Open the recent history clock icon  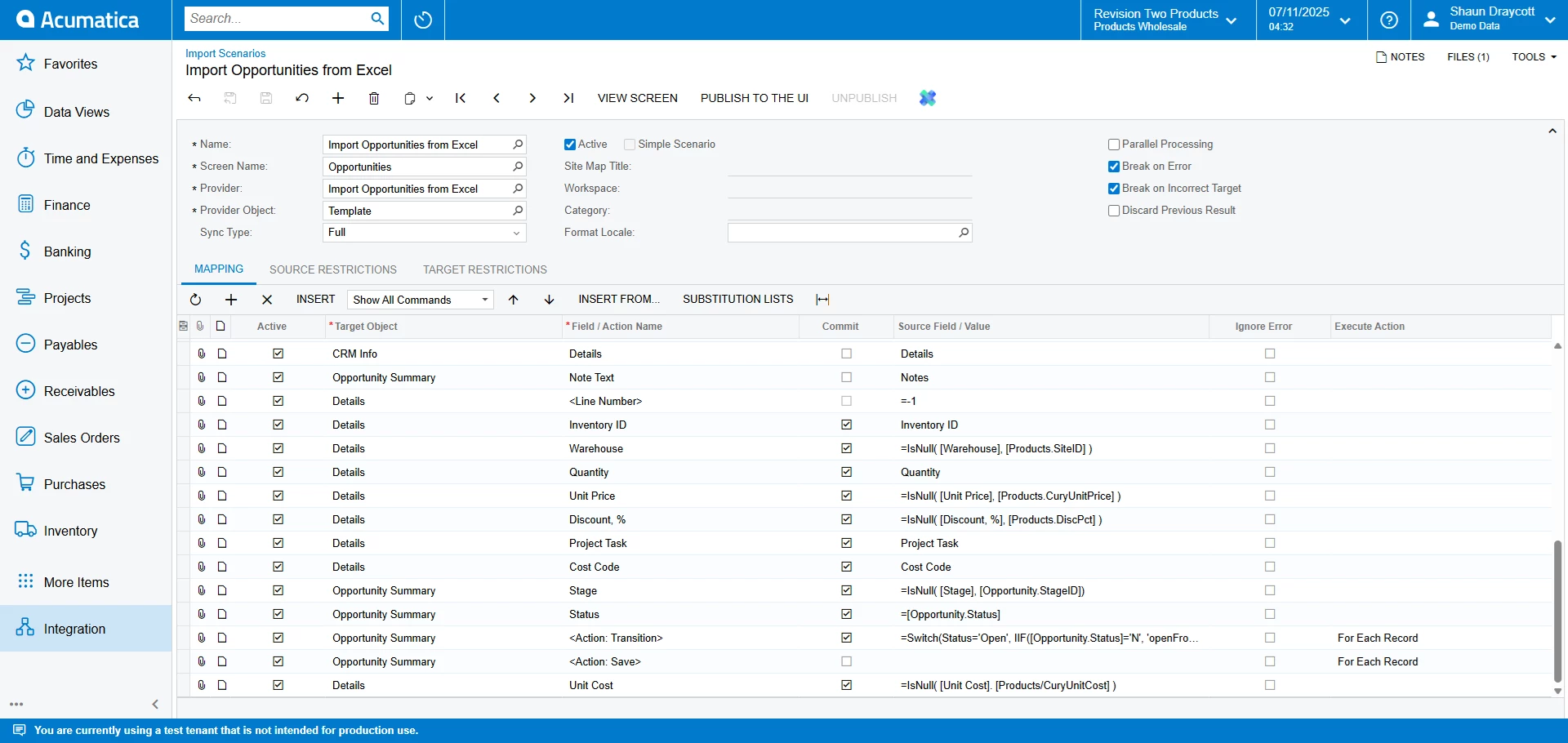click(423, 20)
